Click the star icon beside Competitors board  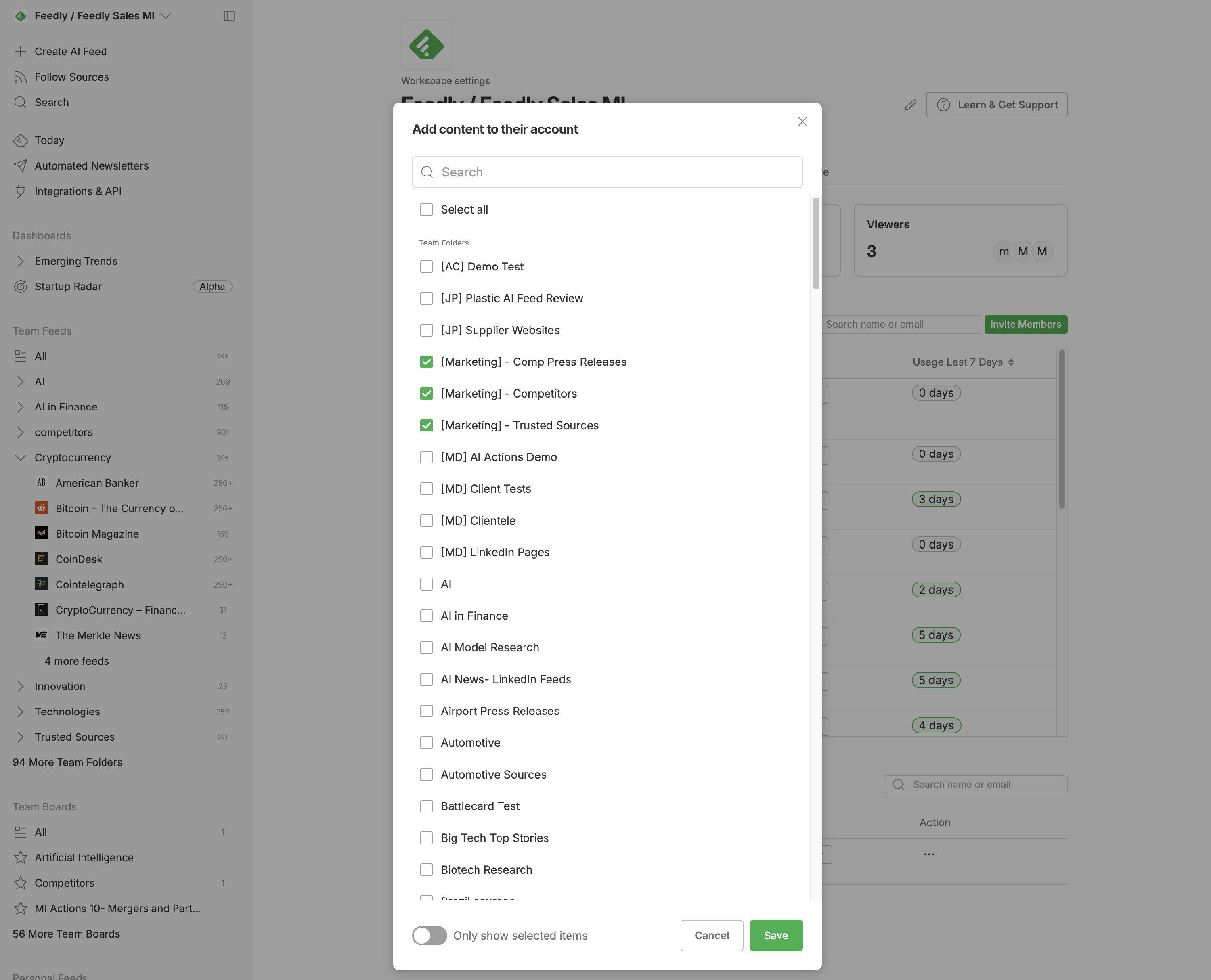click(x=20, y=883)
